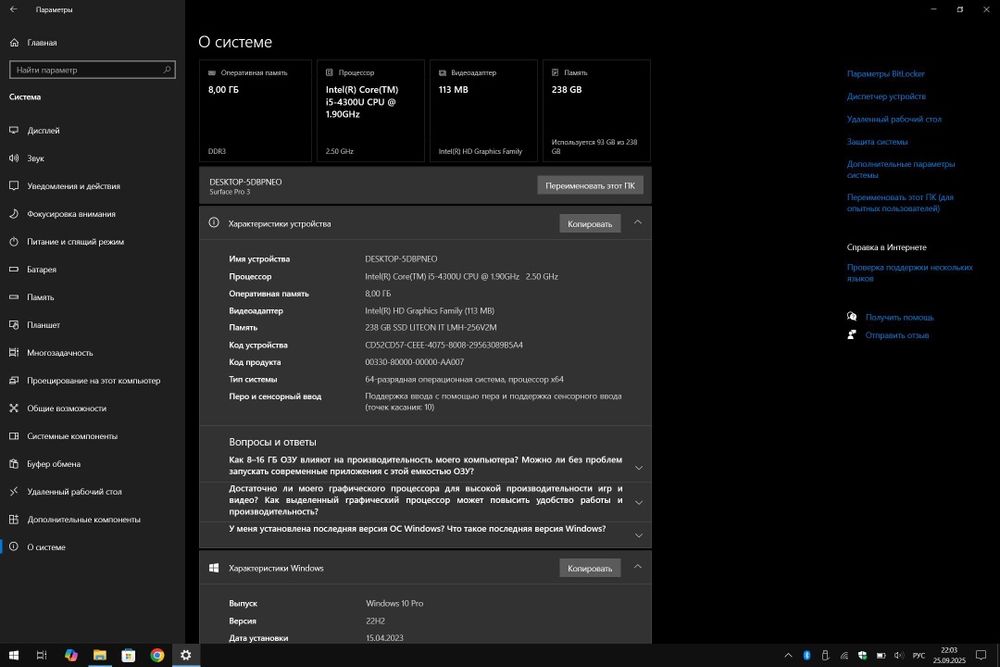Go back with the arrow in title bar
This screenshot has height=667, width=1000.
[x=13, y=10]
